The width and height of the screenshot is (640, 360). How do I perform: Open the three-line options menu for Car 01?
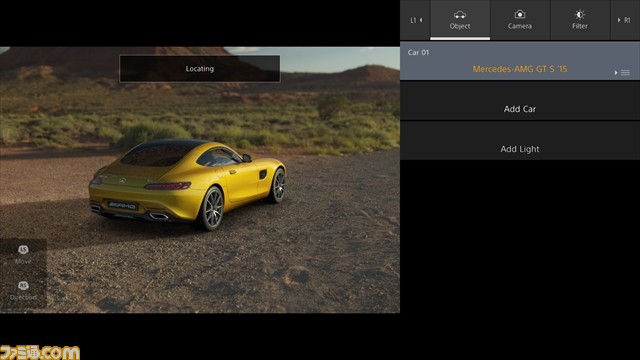[x=625, y=73]
